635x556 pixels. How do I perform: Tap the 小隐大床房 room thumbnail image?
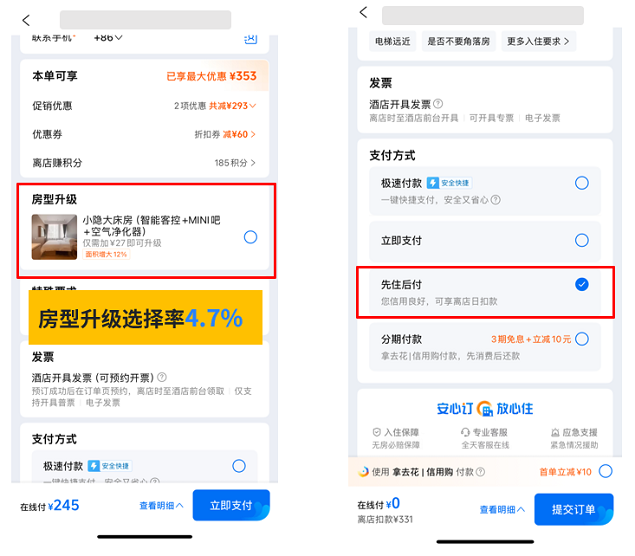tap(54, 237)
